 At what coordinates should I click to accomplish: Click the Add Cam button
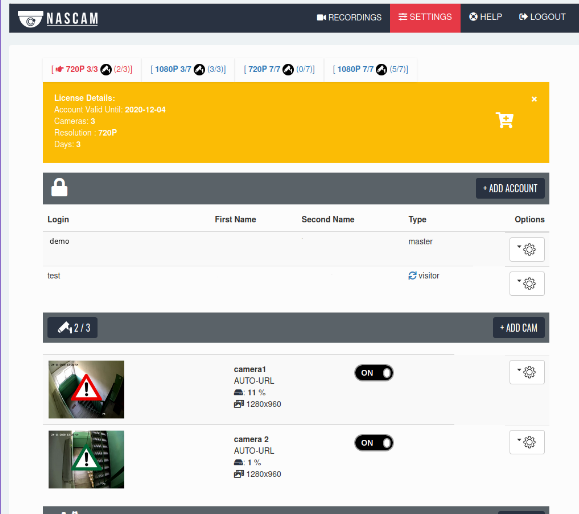(519, 328)
